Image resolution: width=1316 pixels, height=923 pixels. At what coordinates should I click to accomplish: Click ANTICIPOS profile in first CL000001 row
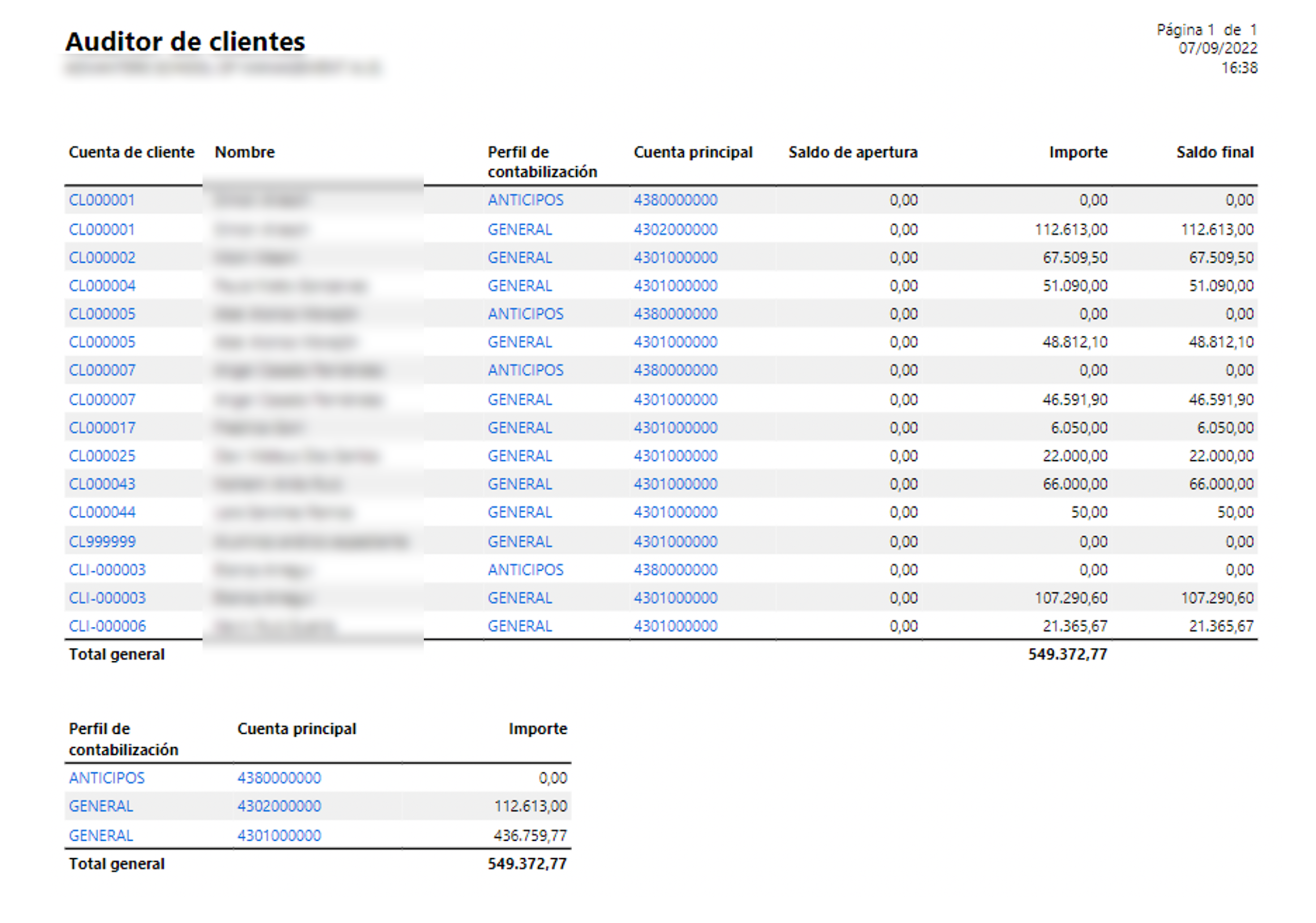[525, 200]
